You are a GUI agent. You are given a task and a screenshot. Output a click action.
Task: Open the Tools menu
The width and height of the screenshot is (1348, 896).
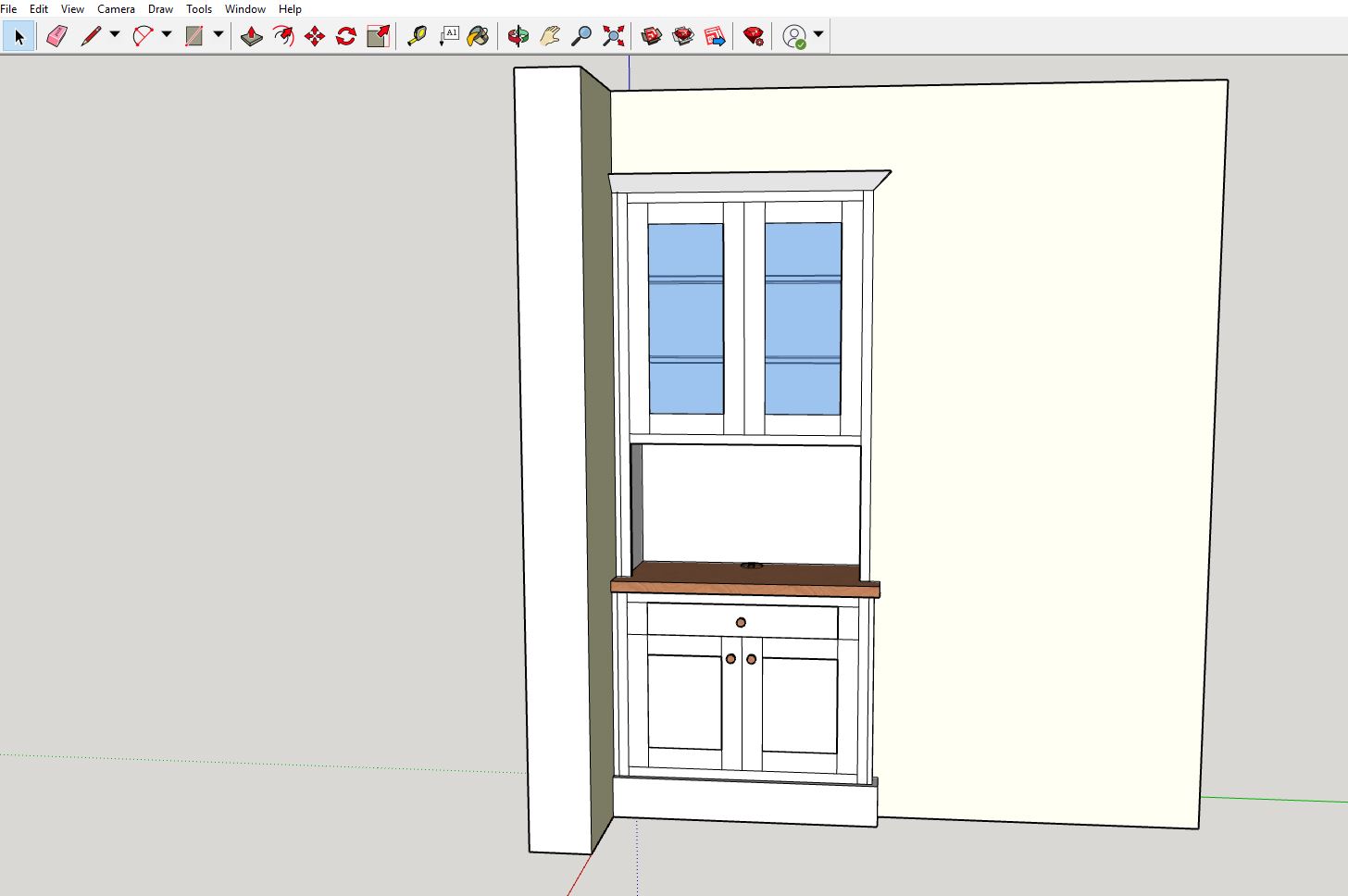(x=198, y=8)
